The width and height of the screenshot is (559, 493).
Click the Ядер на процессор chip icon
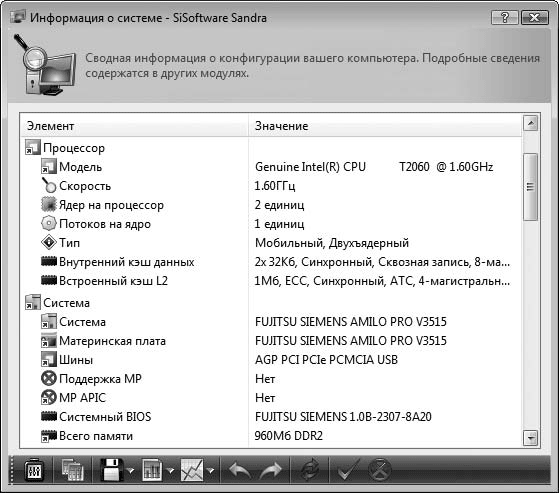point(48,205)
